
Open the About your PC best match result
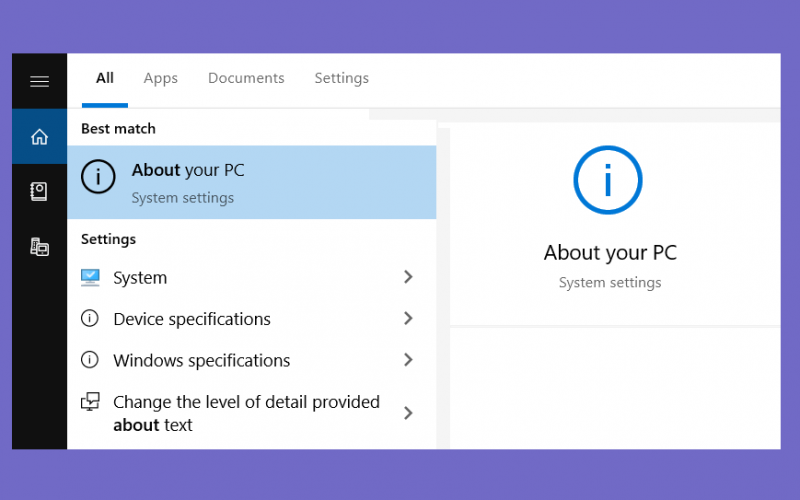click(252, 182)
